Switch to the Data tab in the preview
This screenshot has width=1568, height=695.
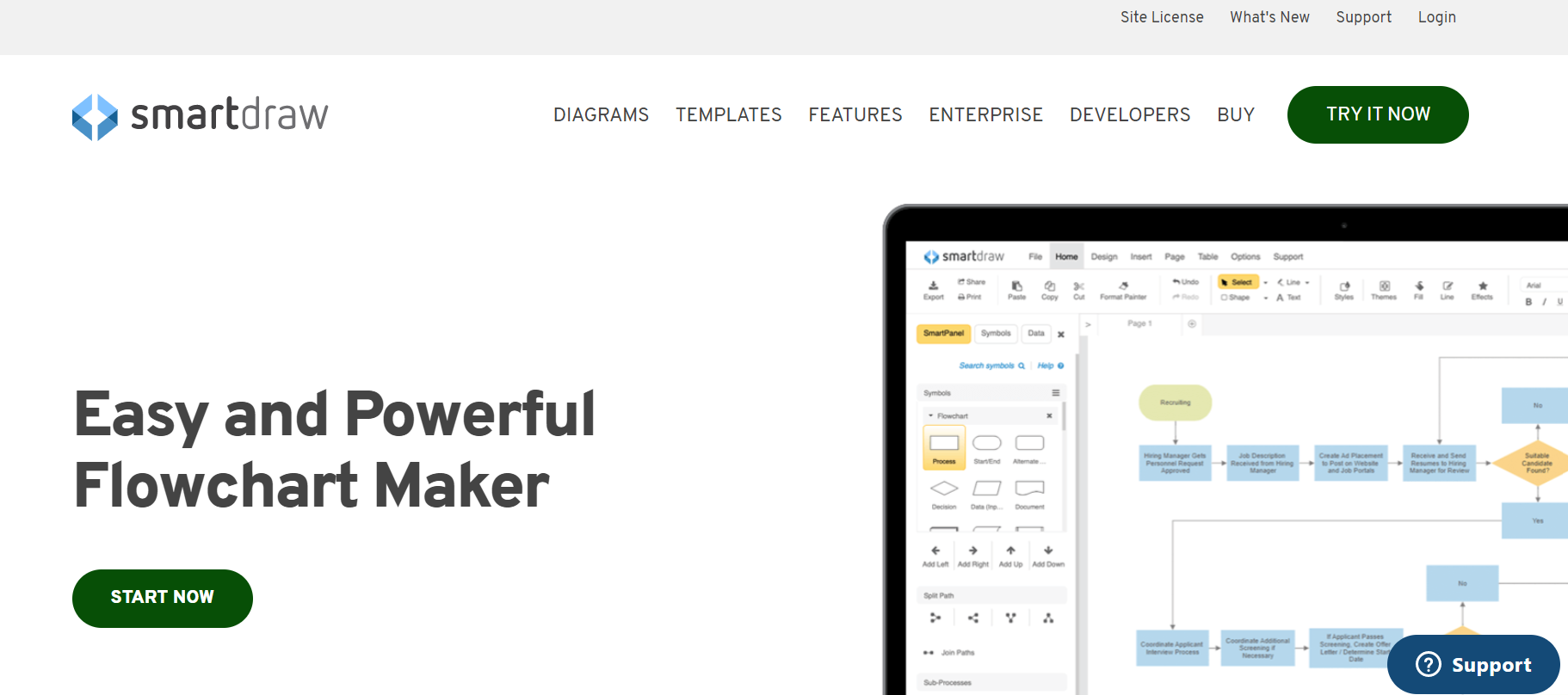click(1036, 334)
